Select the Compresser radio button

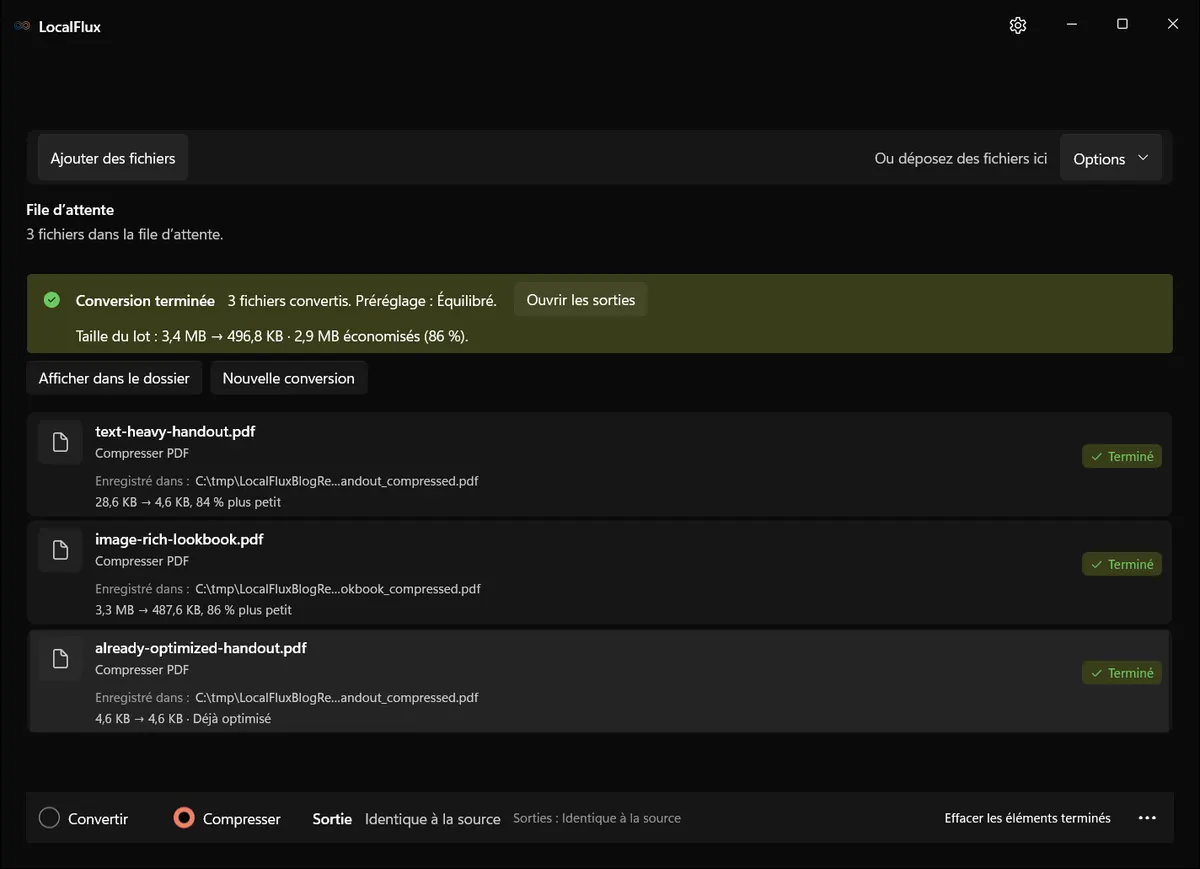pos(183,818)
